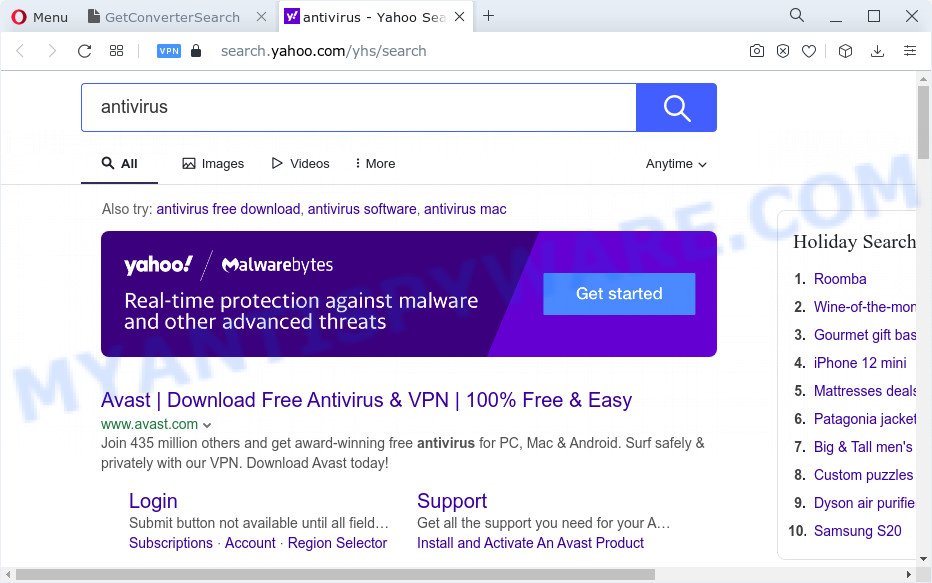Open antivirus software suggestion

click(x=362, y=209)
